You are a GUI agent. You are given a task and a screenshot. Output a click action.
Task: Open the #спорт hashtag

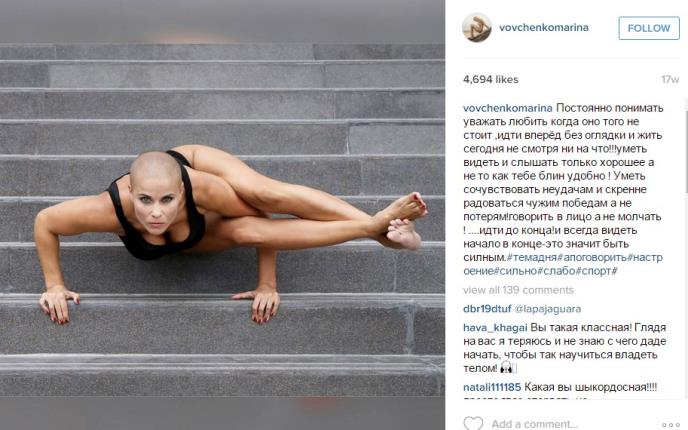click(x=596, y=271)
